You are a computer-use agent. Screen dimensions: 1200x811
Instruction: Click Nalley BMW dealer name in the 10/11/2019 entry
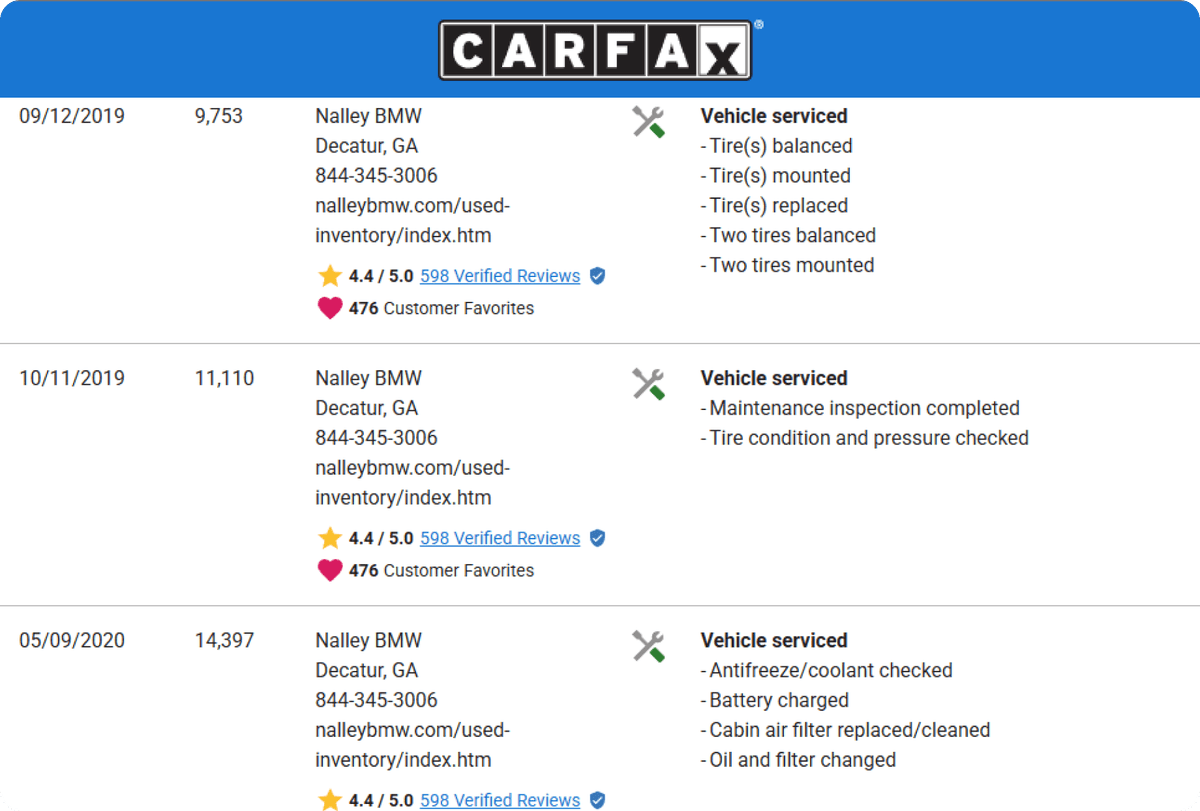pyautogui.click(x=369, y=378)
